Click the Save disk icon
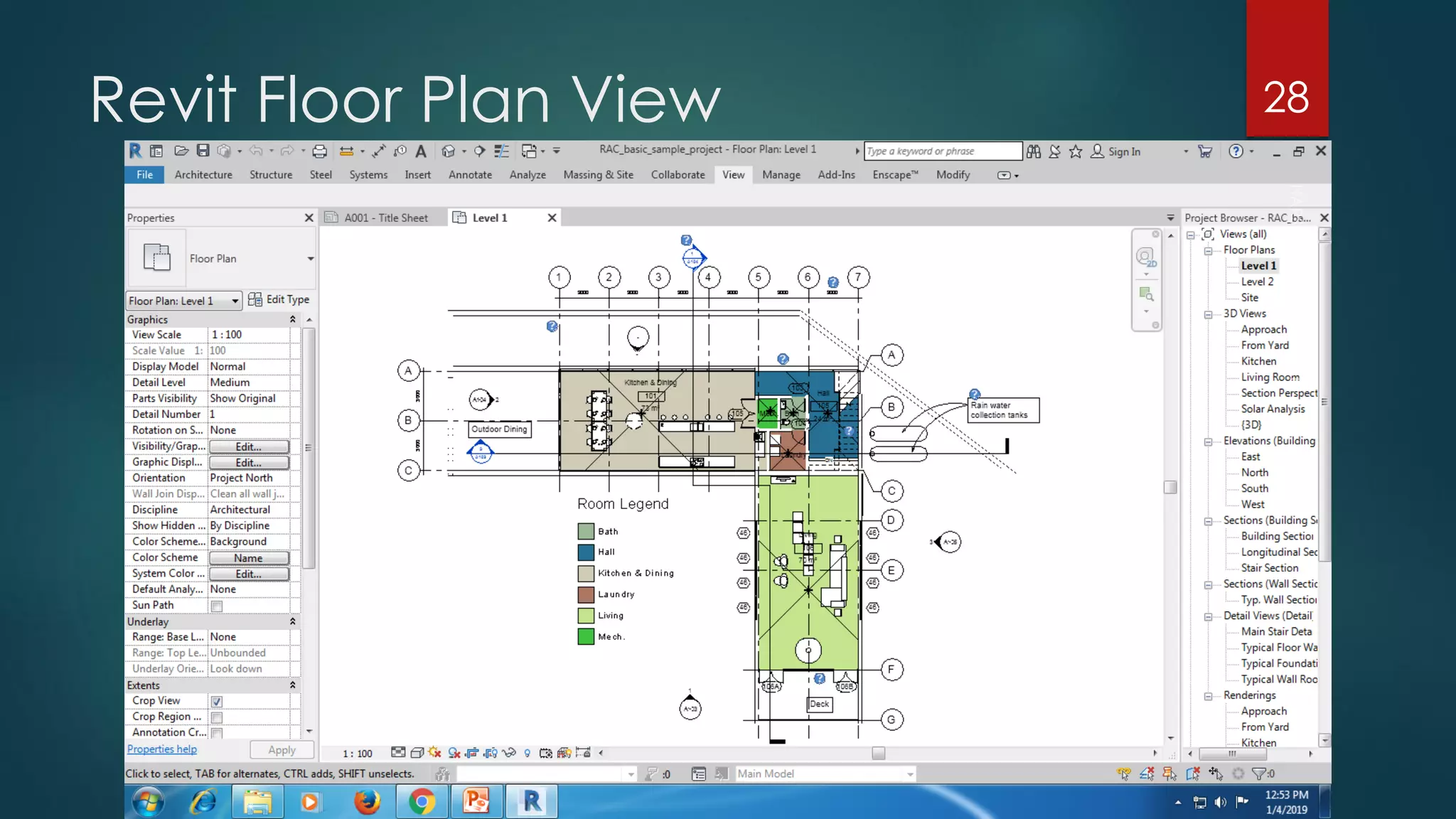This screenshot has width=1456, height=819. (203, 151)
